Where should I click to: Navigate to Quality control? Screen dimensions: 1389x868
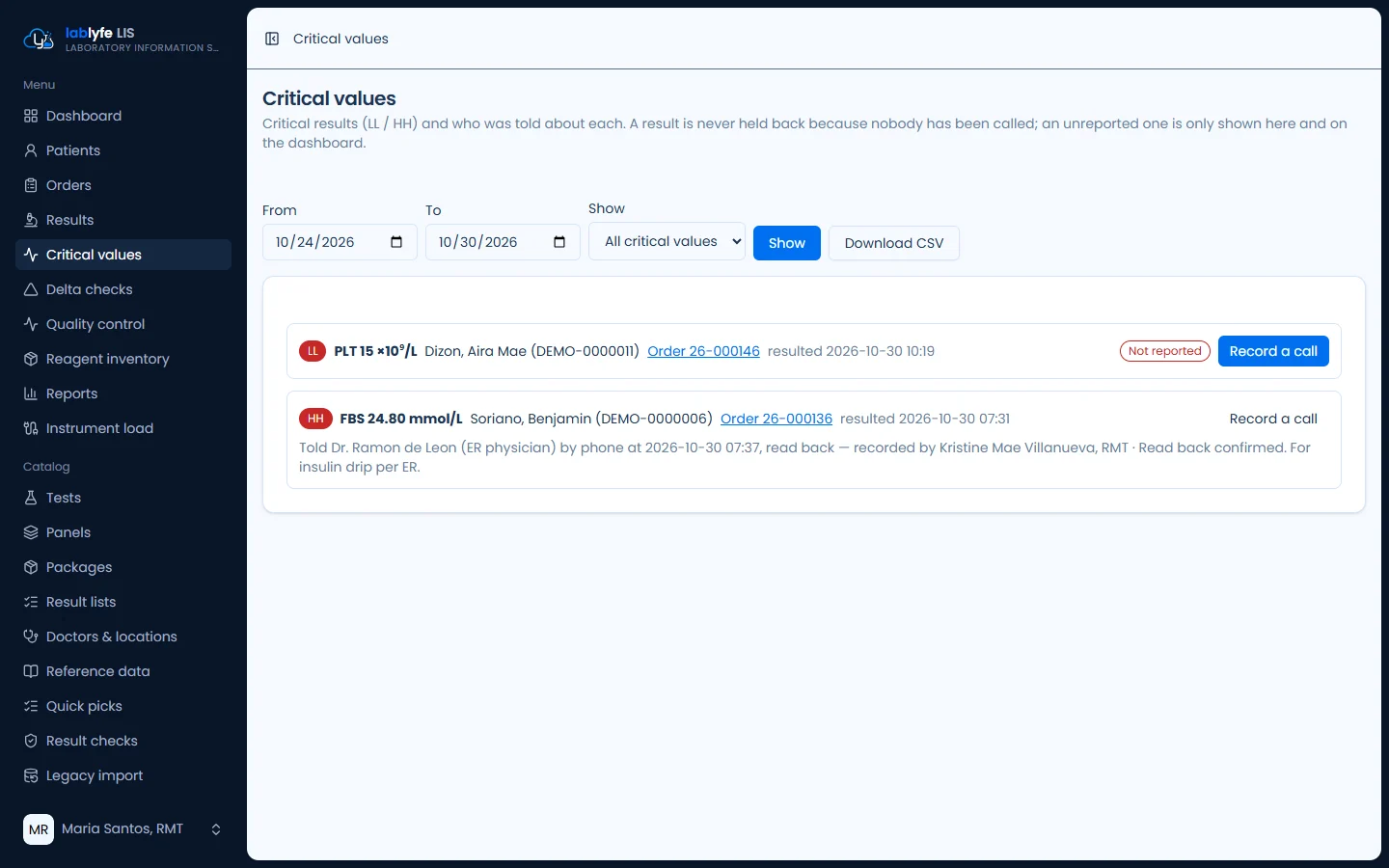pyautogui.click(x=123, y=324)
